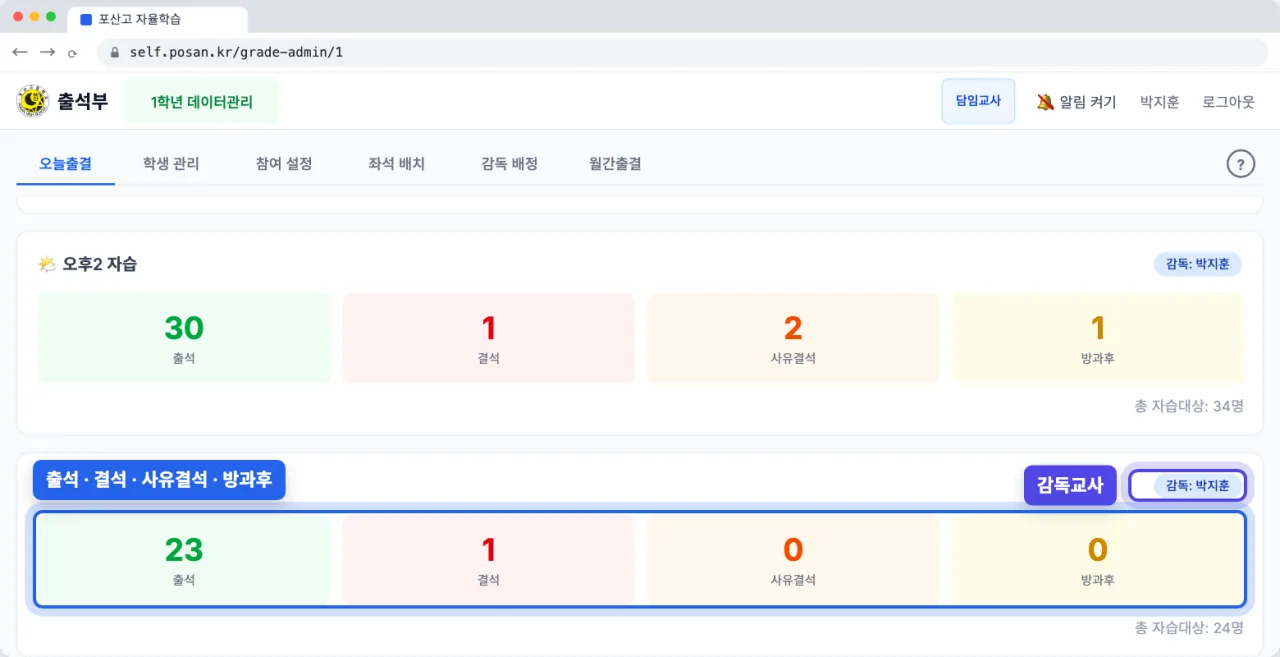1280x657 pixels.
Task: Click the 감독: 박지훈 badge in lower section
Action: (x=1198, y=486)
